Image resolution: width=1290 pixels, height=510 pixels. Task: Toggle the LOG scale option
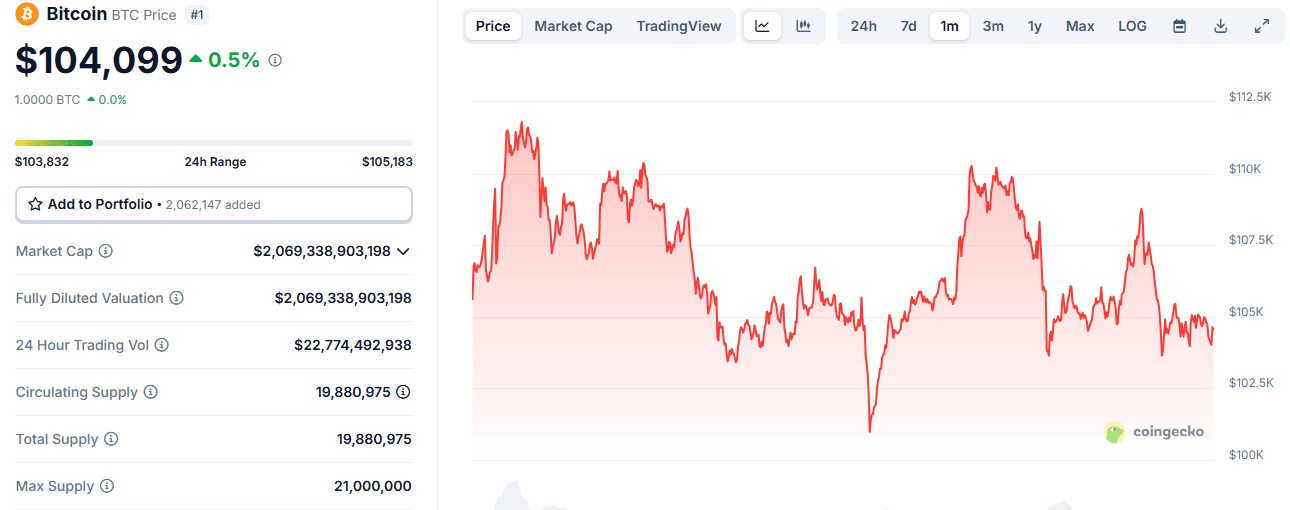1132,26
